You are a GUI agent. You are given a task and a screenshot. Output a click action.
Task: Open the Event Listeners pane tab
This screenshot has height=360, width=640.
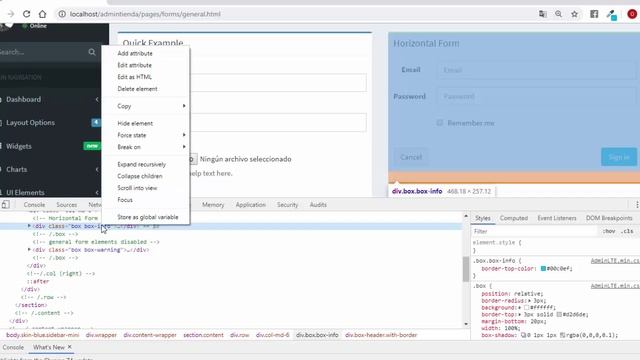point(557,218)
